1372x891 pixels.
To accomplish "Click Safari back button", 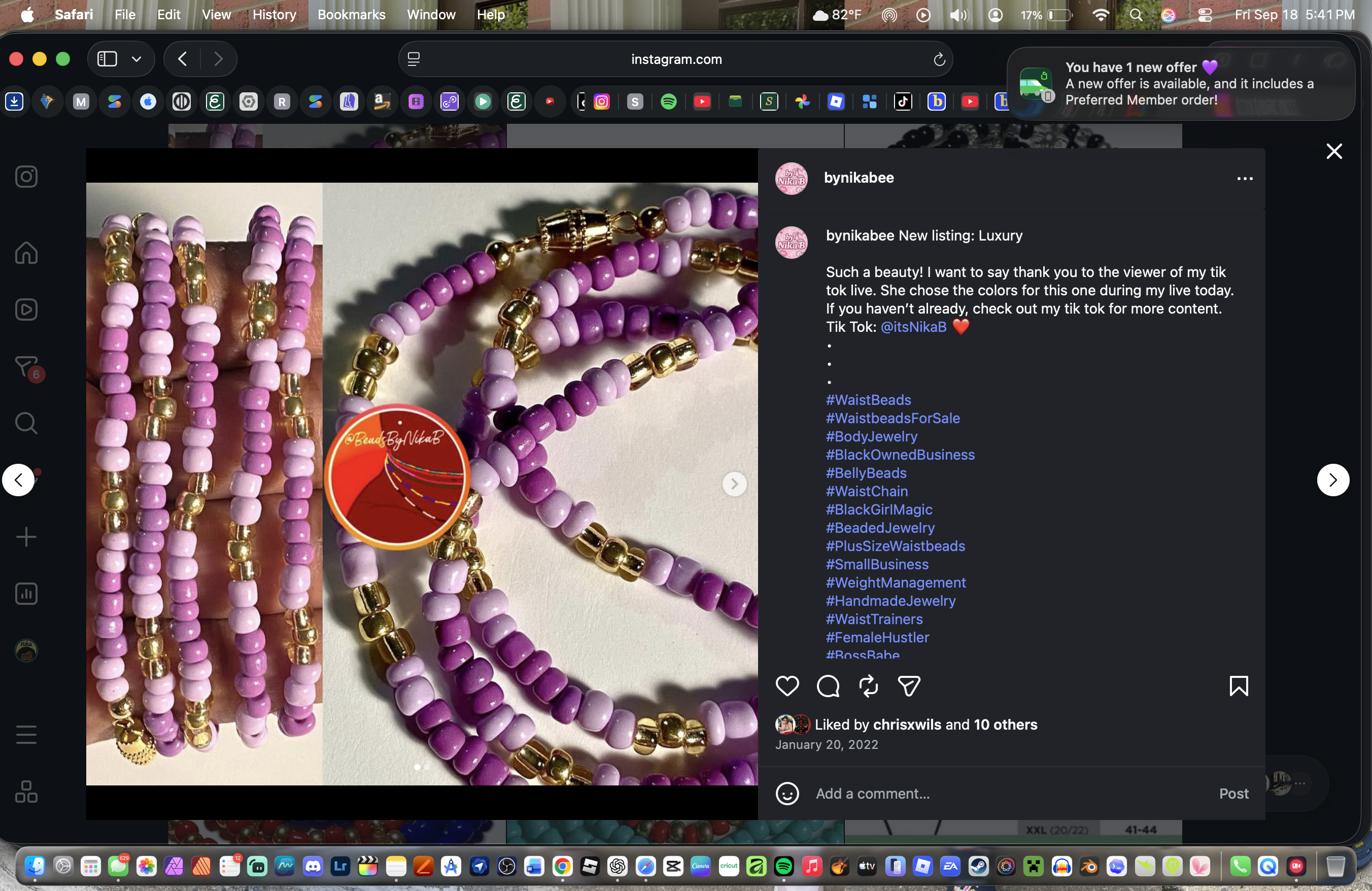I will pos(183,59).
